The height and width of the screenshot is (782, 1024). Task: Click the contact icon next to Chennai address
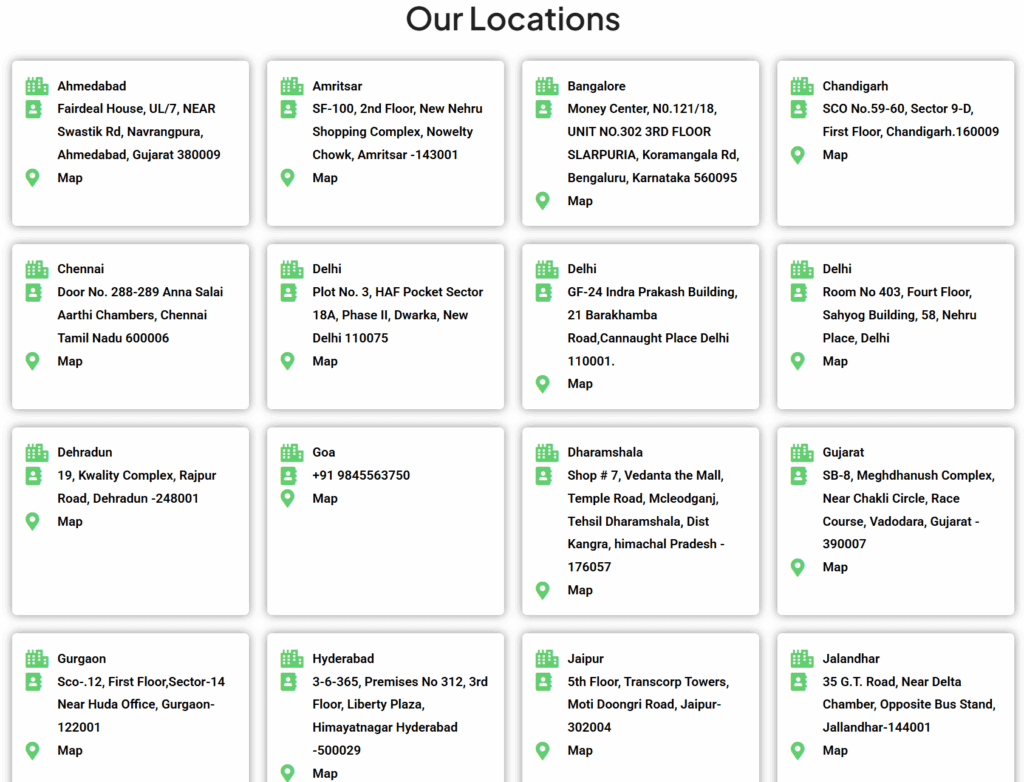33,293
